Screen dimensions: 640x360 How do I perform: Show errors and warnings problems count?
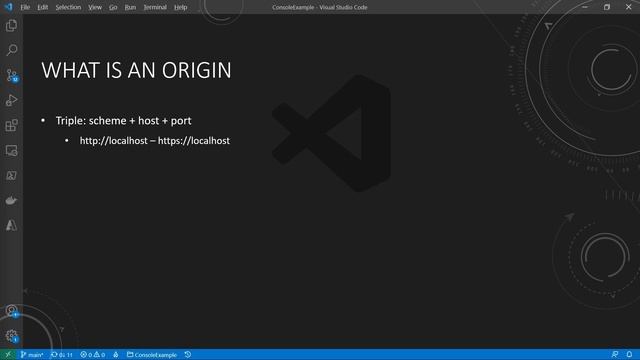pyautogui.click(x=93, y=355)
